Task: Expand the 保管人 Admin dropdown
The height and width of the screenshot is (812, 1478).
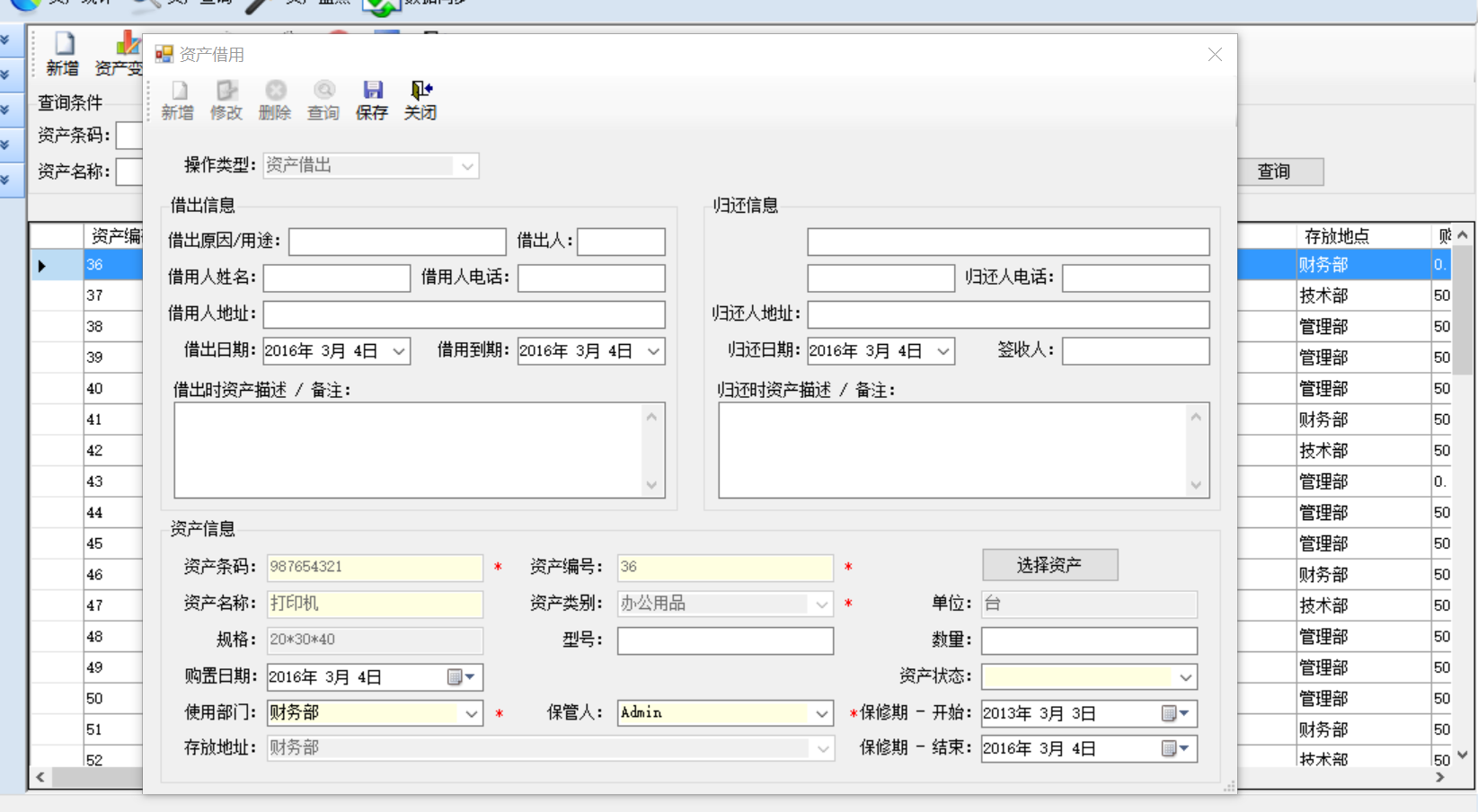Action: point(821,713)
